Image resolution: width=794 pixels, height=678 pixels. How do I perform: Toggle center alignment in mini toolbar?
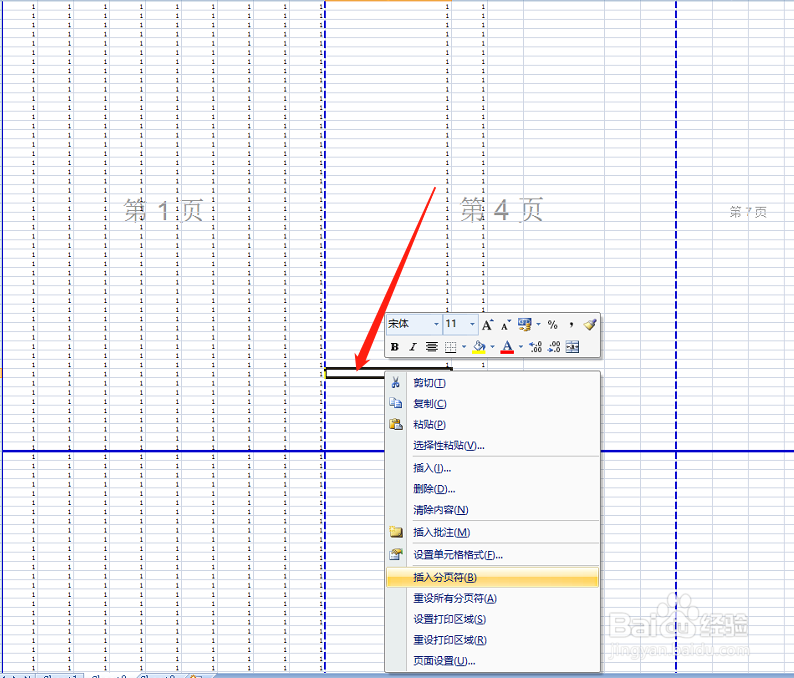[x=431, y=347]
